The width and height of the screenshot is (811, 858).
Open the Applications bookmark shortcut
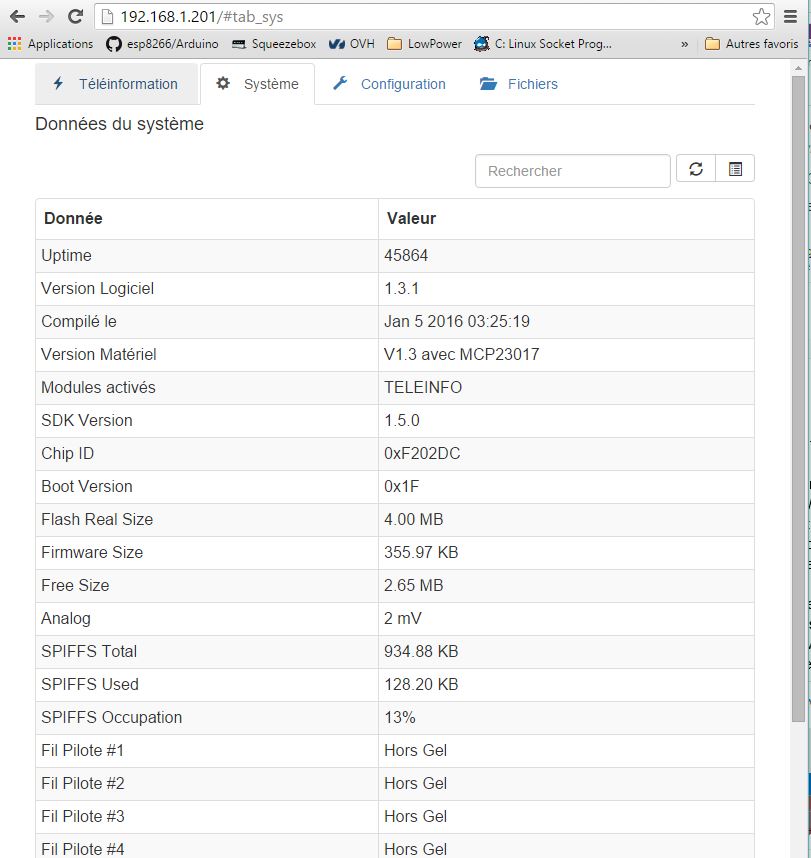50,44
